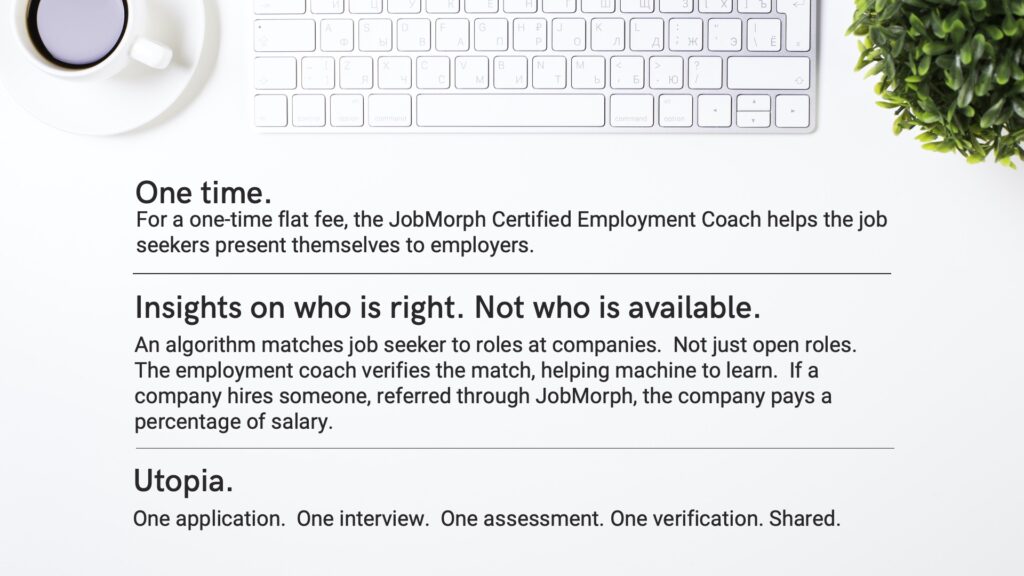Click the 'One verification.' text
The image size is (1024, 576).
point(686,519)
